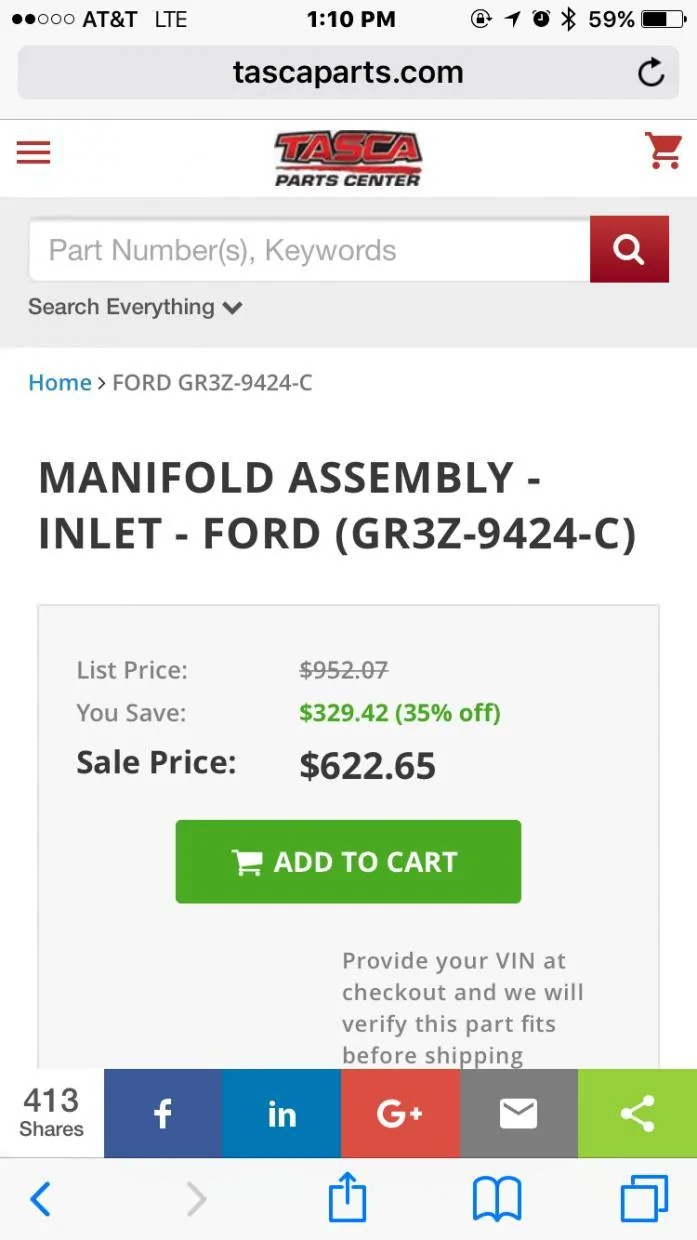Click the Part Number search field

pyautogui.click(x=309, y=250)
